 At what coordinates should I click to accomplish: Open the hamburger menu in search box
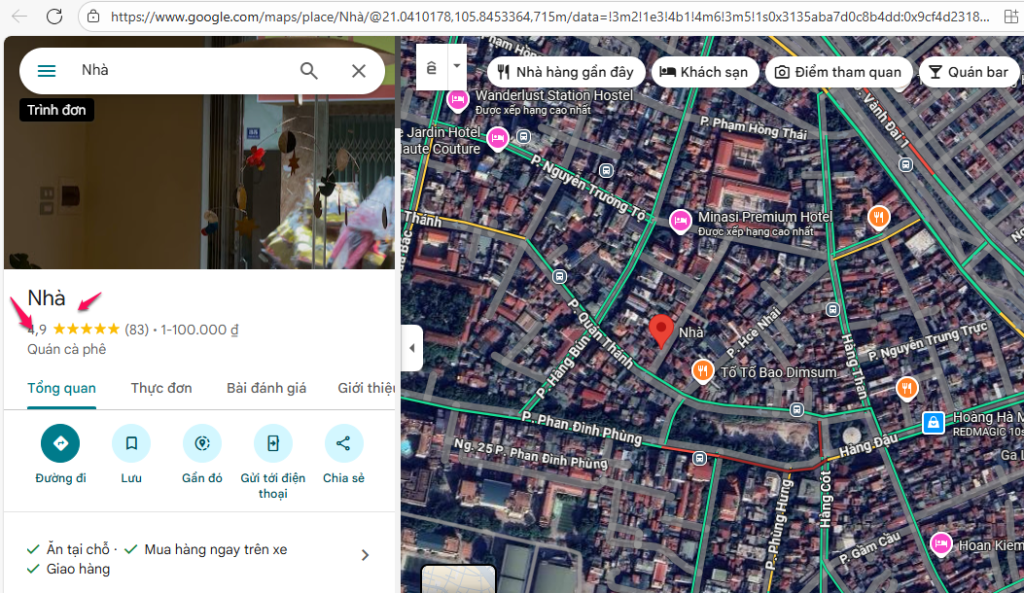click(x=46, y=71)
